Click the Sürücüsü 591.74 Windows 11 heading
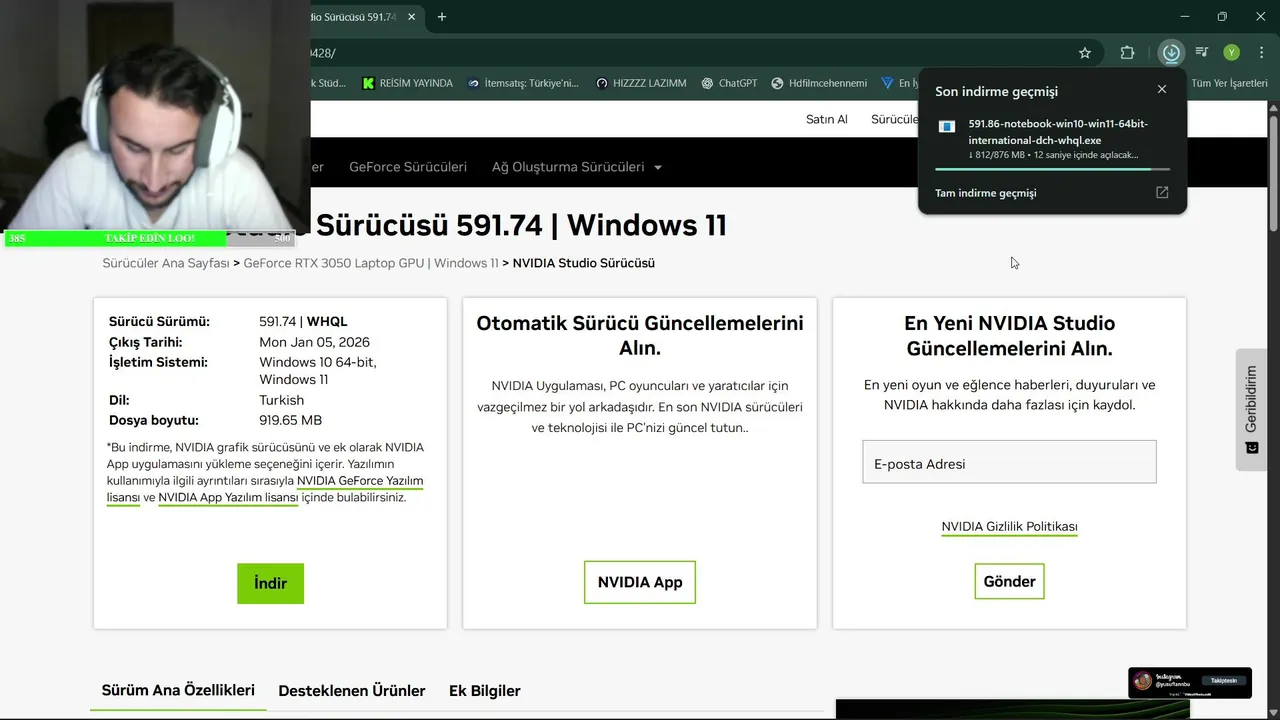This screenshot has height=720, width=1280. 521,225
